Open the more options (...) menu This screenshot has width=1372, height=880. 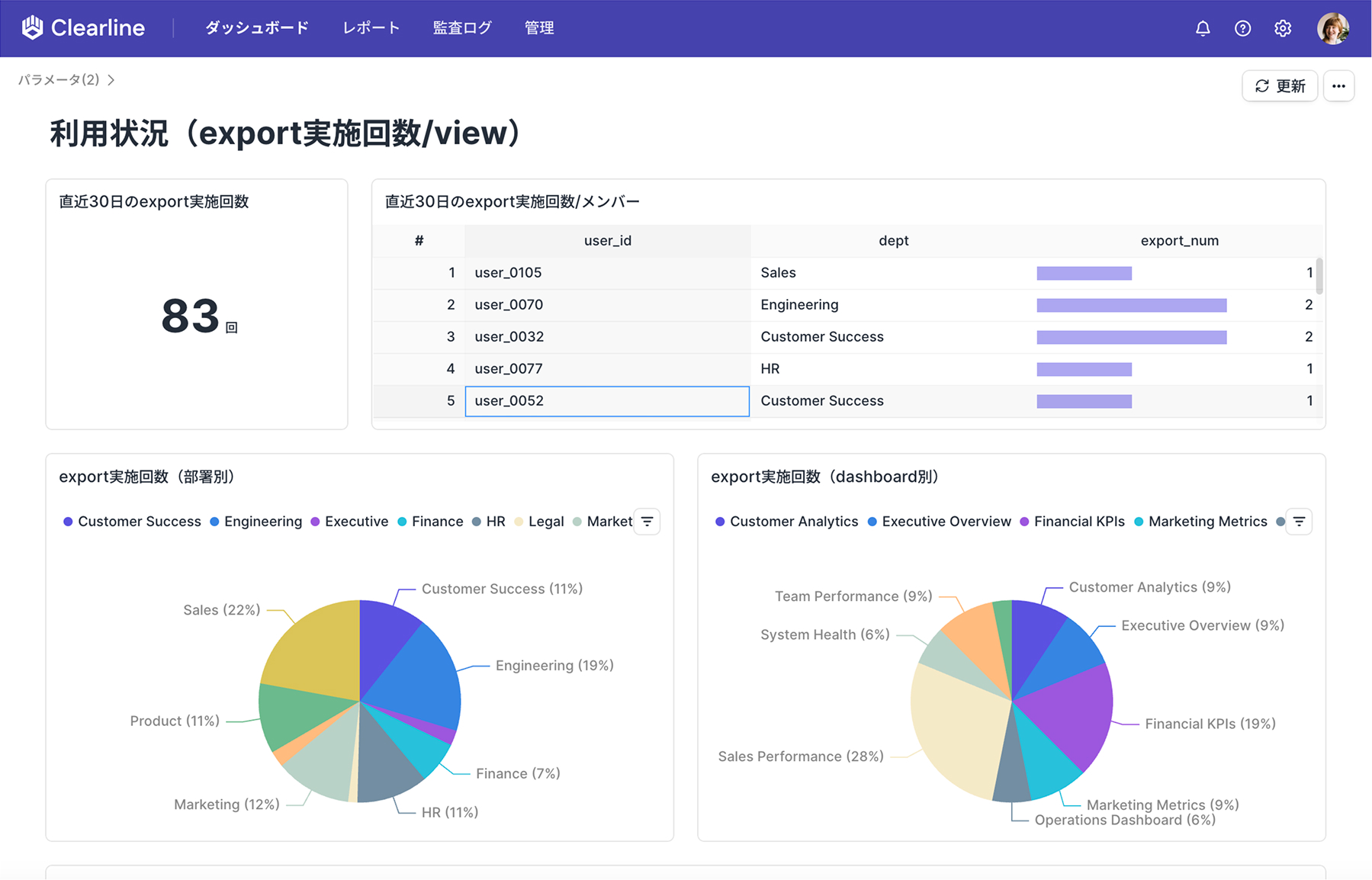pos(1338,86)
